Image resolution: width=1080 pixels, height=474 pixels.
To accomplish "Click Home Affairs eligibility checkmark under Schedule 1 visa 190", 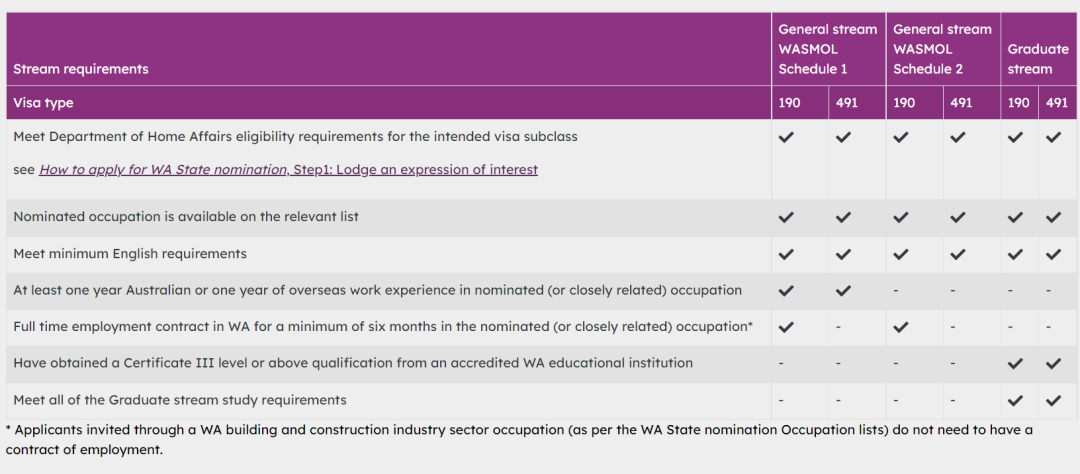I will coord(786,138).
